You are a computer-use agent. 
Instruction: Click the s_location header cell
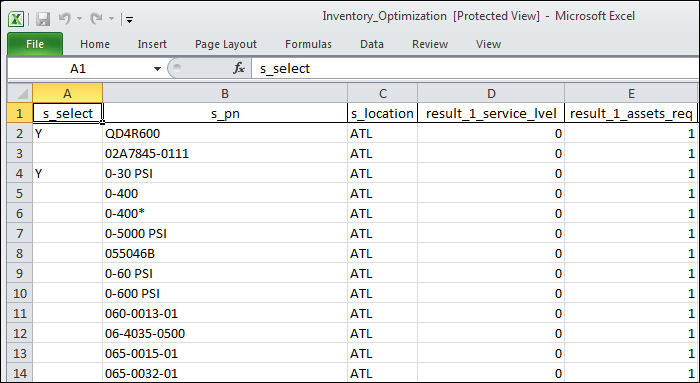383,113
